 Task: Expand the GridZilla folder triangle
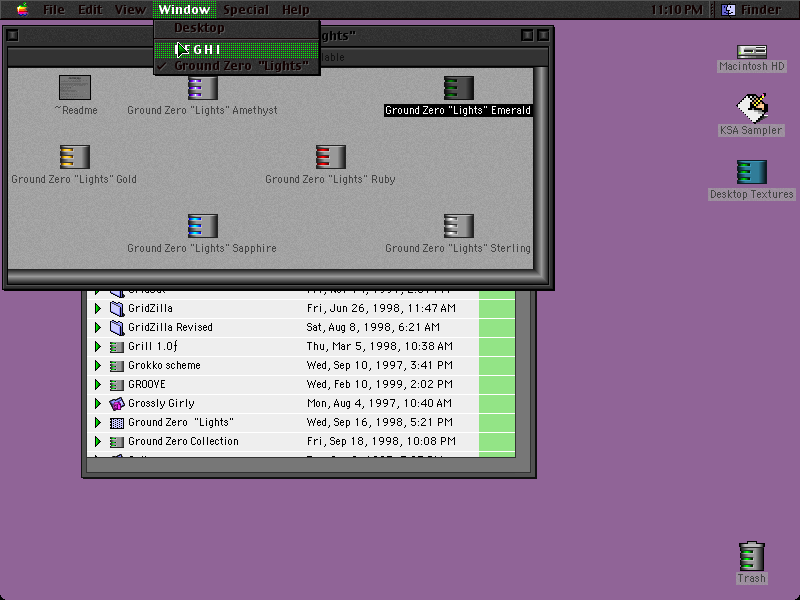pos(97,308)
